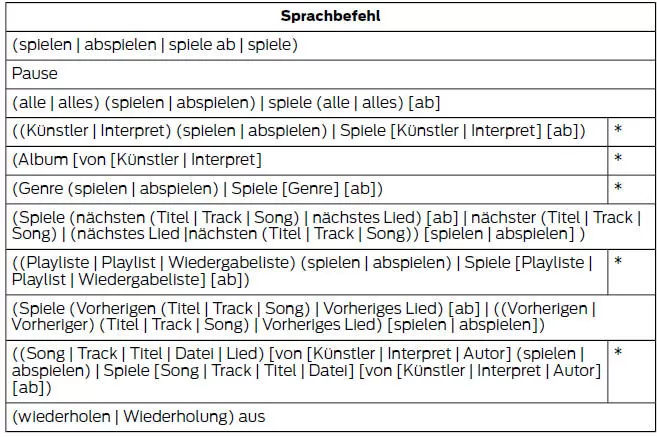Select the wiederholen Wiederholung aus row

click(x=331, y=417)
